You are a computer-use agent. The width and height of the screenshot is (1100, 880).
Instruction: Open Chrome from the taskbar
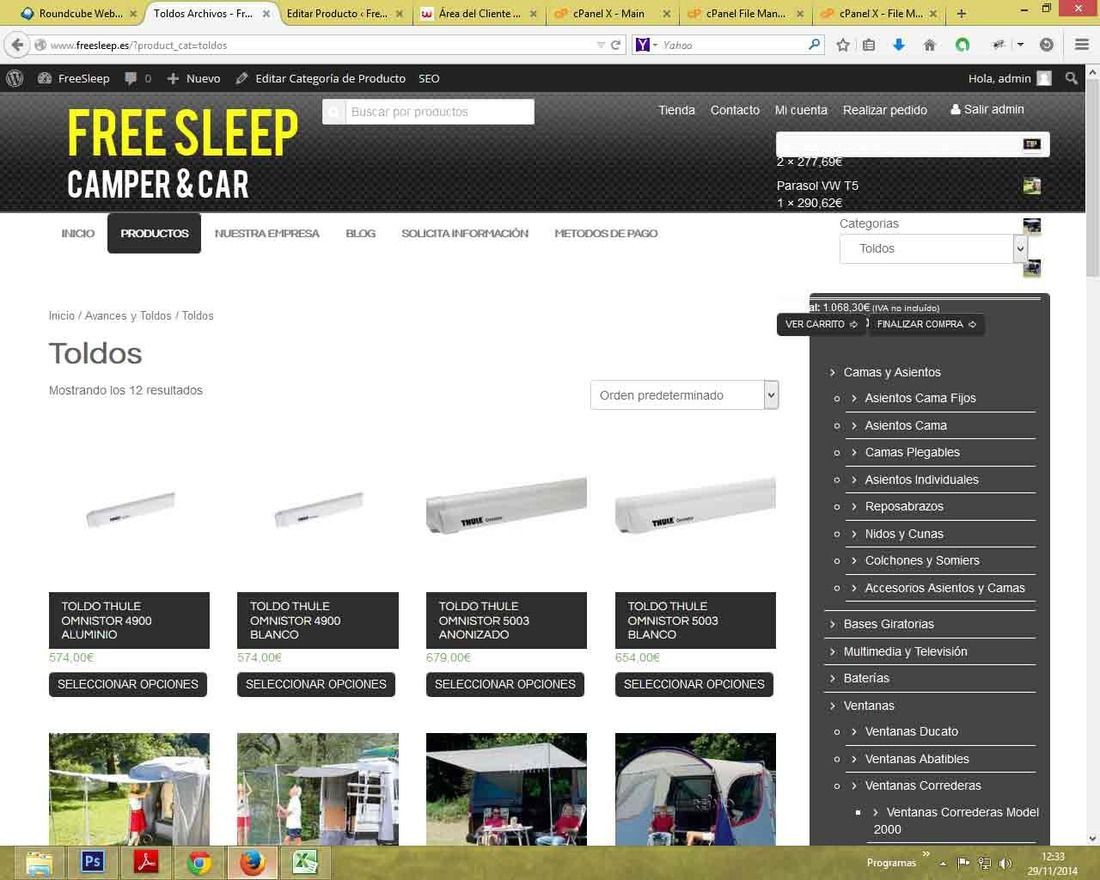click(x=199, y=862)
